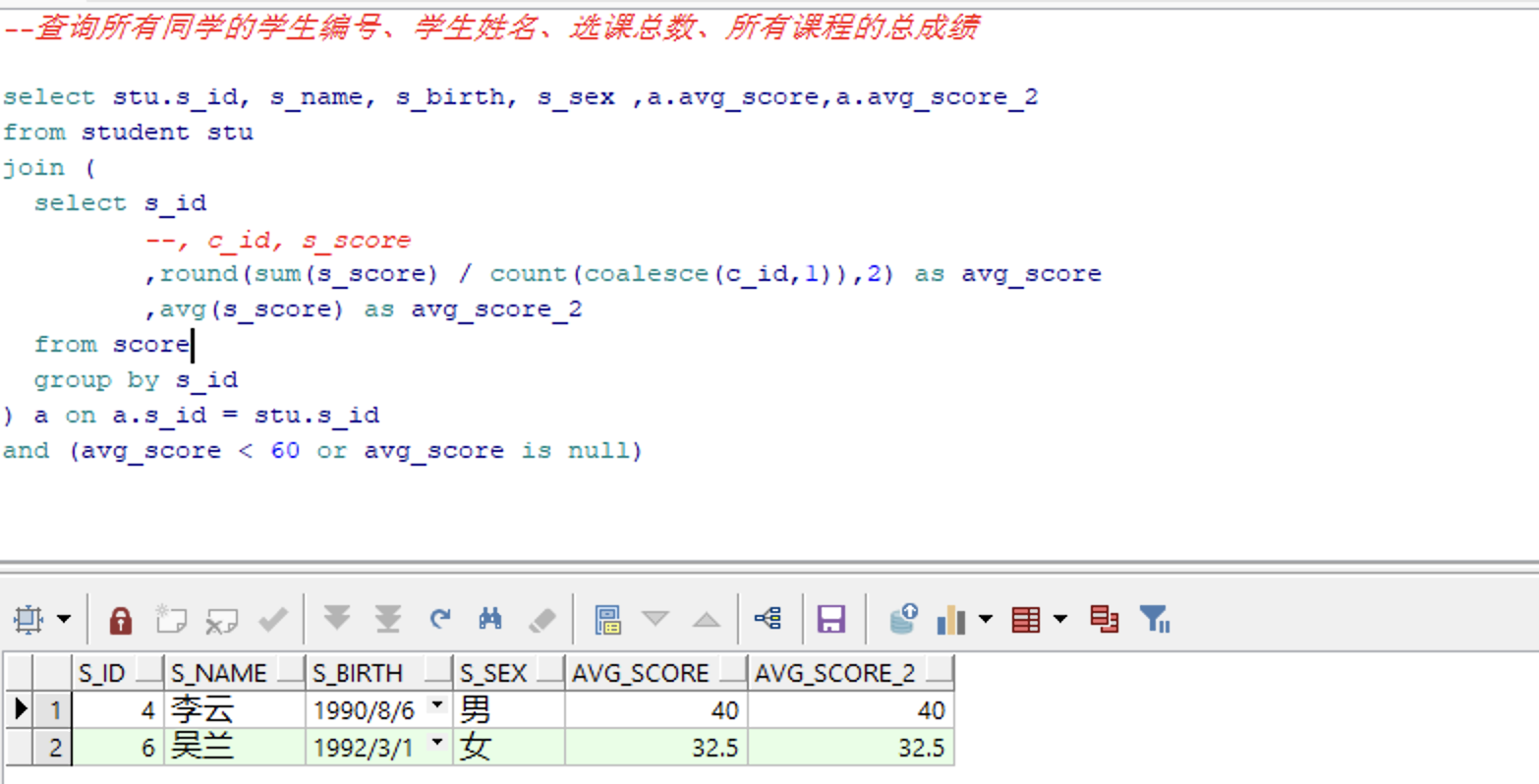Click the blue funnel filter icon

pos(1154,619)
